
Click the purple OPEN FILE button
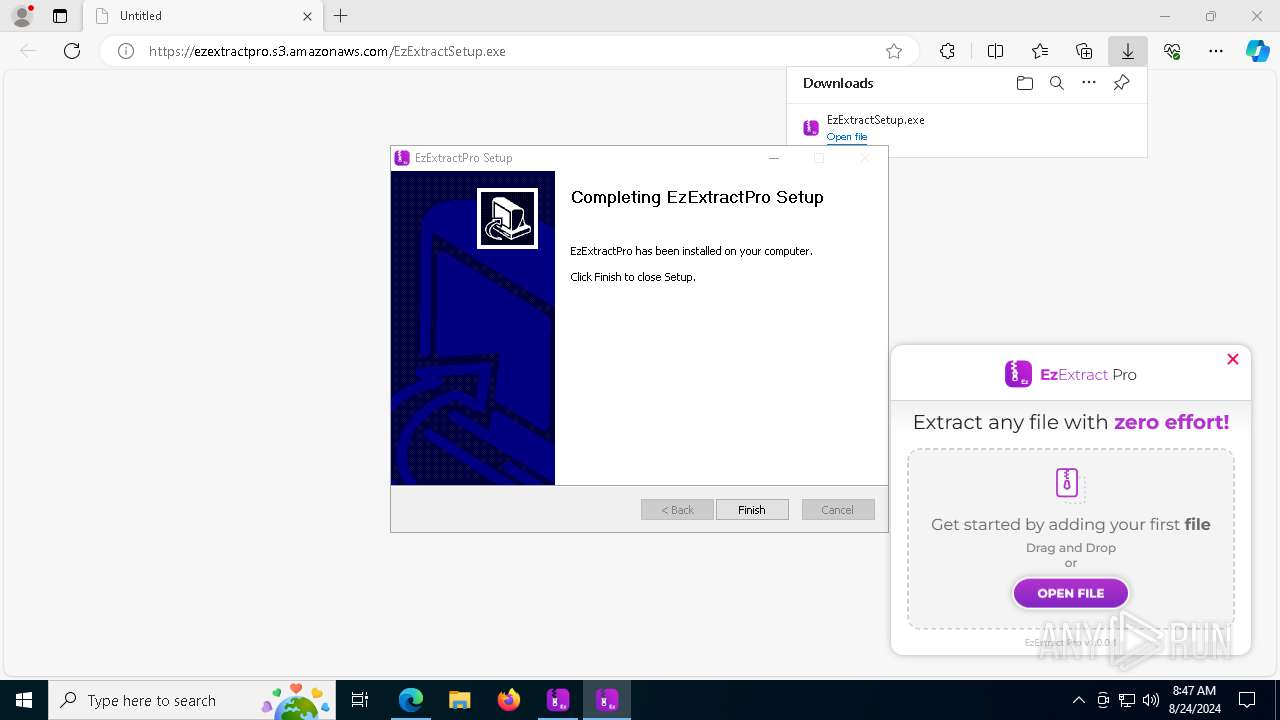[1071, 593]
